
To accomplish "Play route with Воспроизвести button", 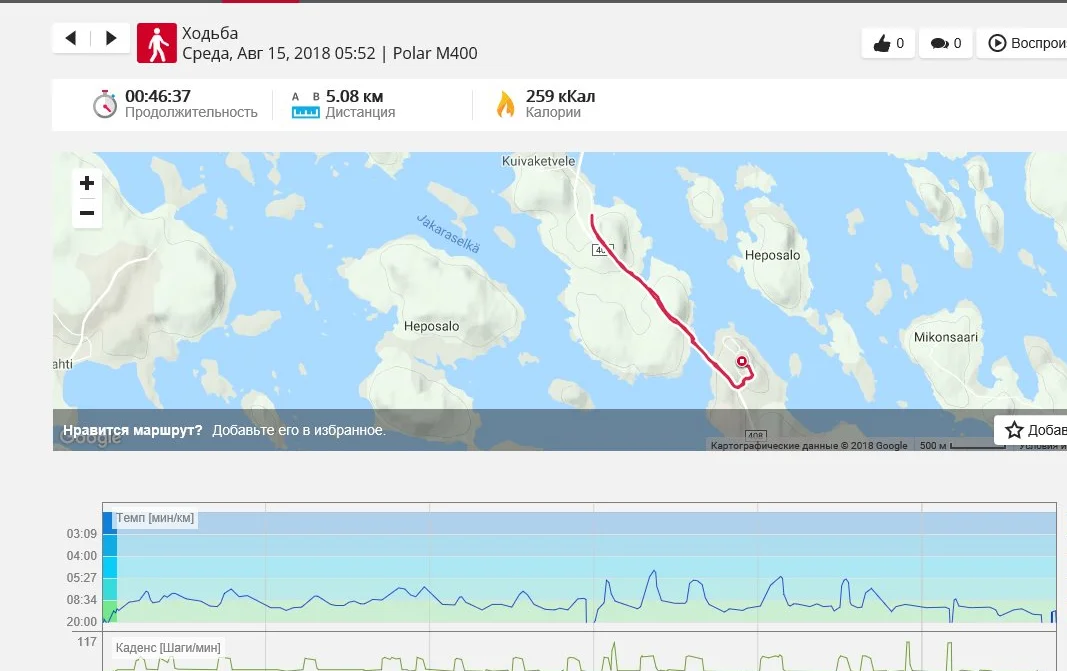I will pos(1023,43).
